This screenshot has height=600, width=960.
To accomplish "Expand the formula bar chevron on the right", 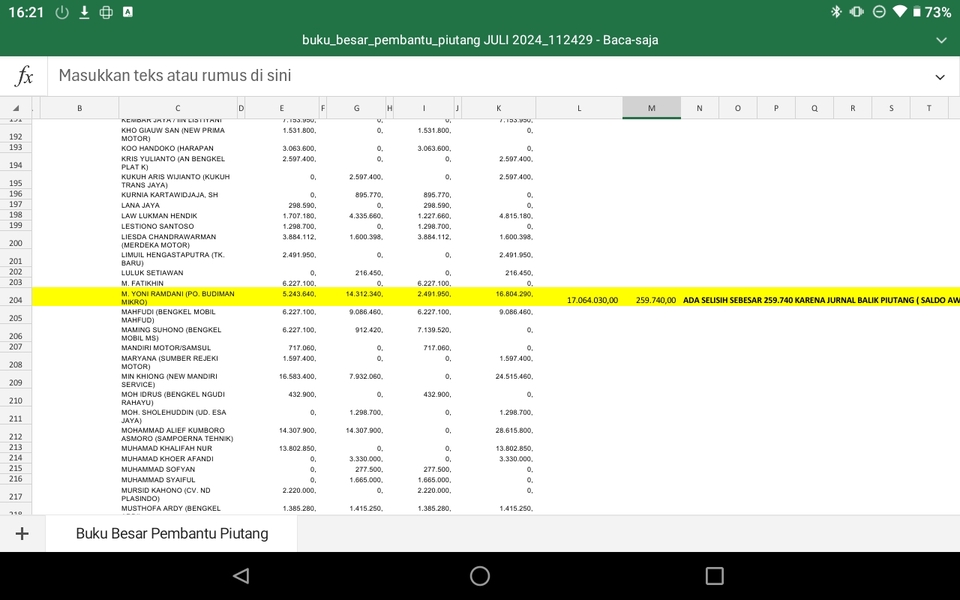I will tap(939, 76).
